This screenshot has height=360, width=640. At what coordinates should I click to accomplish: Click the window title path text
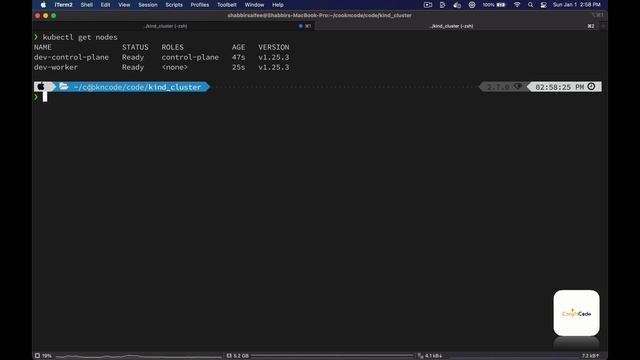320,16
